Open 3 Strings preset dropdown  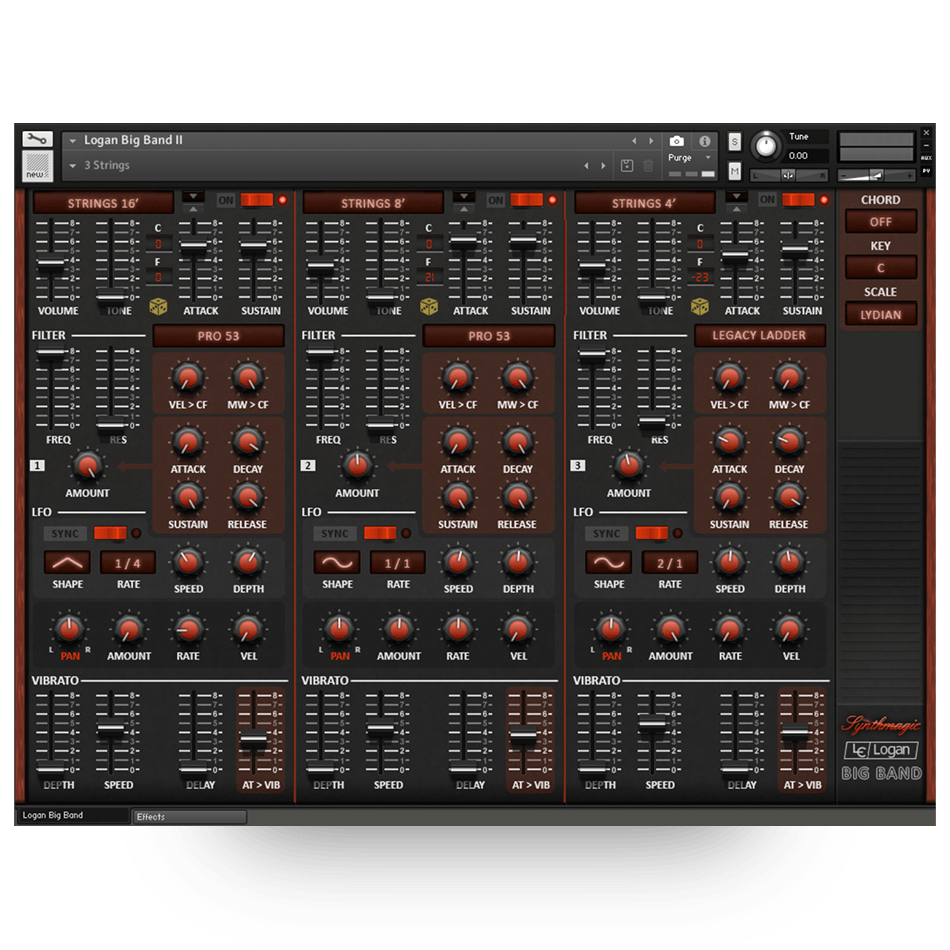tap(73, 165)
